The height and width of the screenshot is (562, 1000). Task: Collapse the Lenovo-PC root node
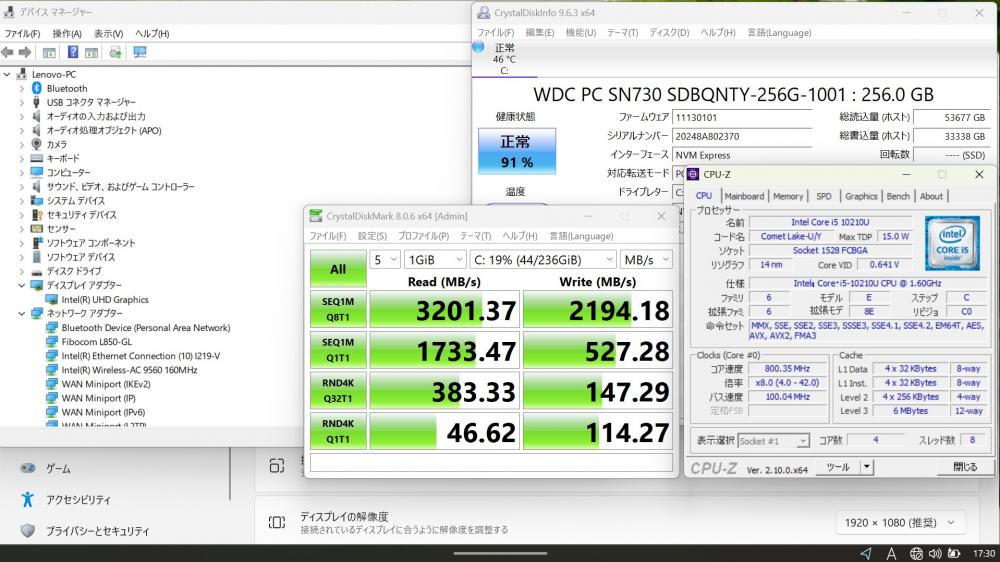(7, 74)
